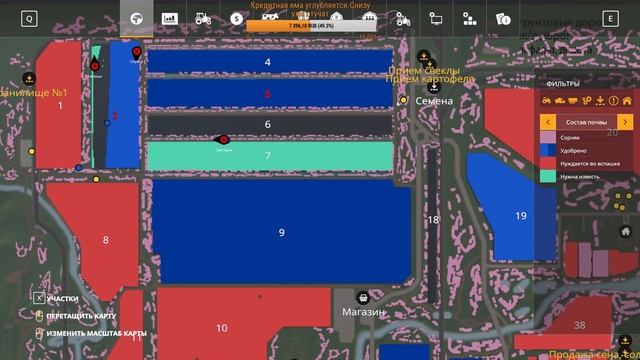The width and height of the screenshot is (640, 360).
Task: Select the map overview tab icon
Action: 136,19
